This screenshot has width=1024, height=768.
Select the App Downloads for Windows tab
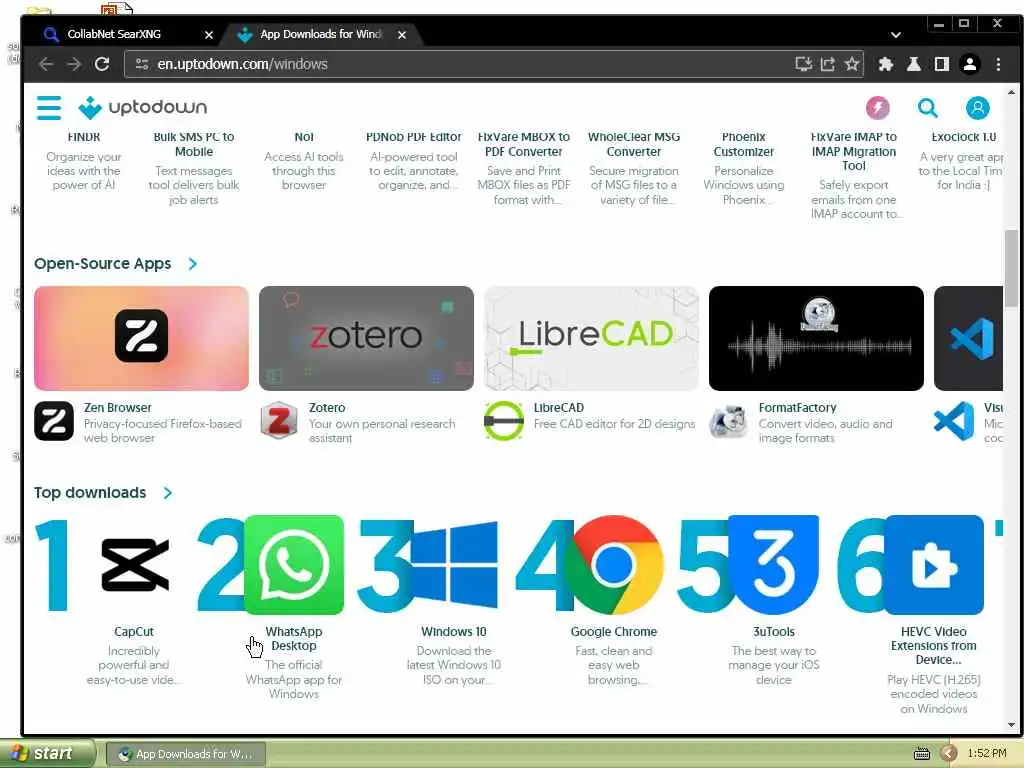(x=320, y=34)
